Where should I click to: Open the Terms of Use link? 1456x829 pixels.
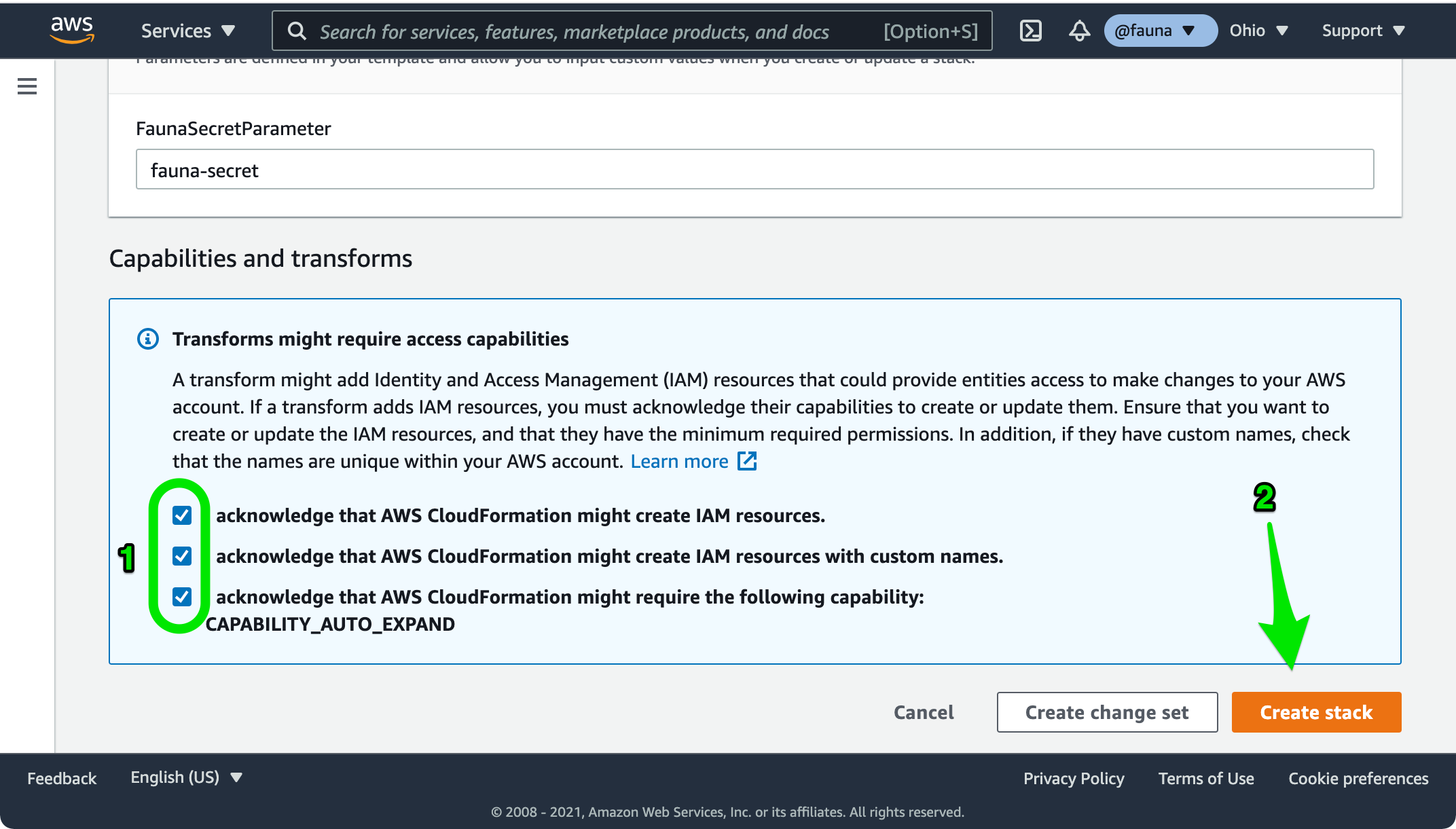[x=1206, y=778]
